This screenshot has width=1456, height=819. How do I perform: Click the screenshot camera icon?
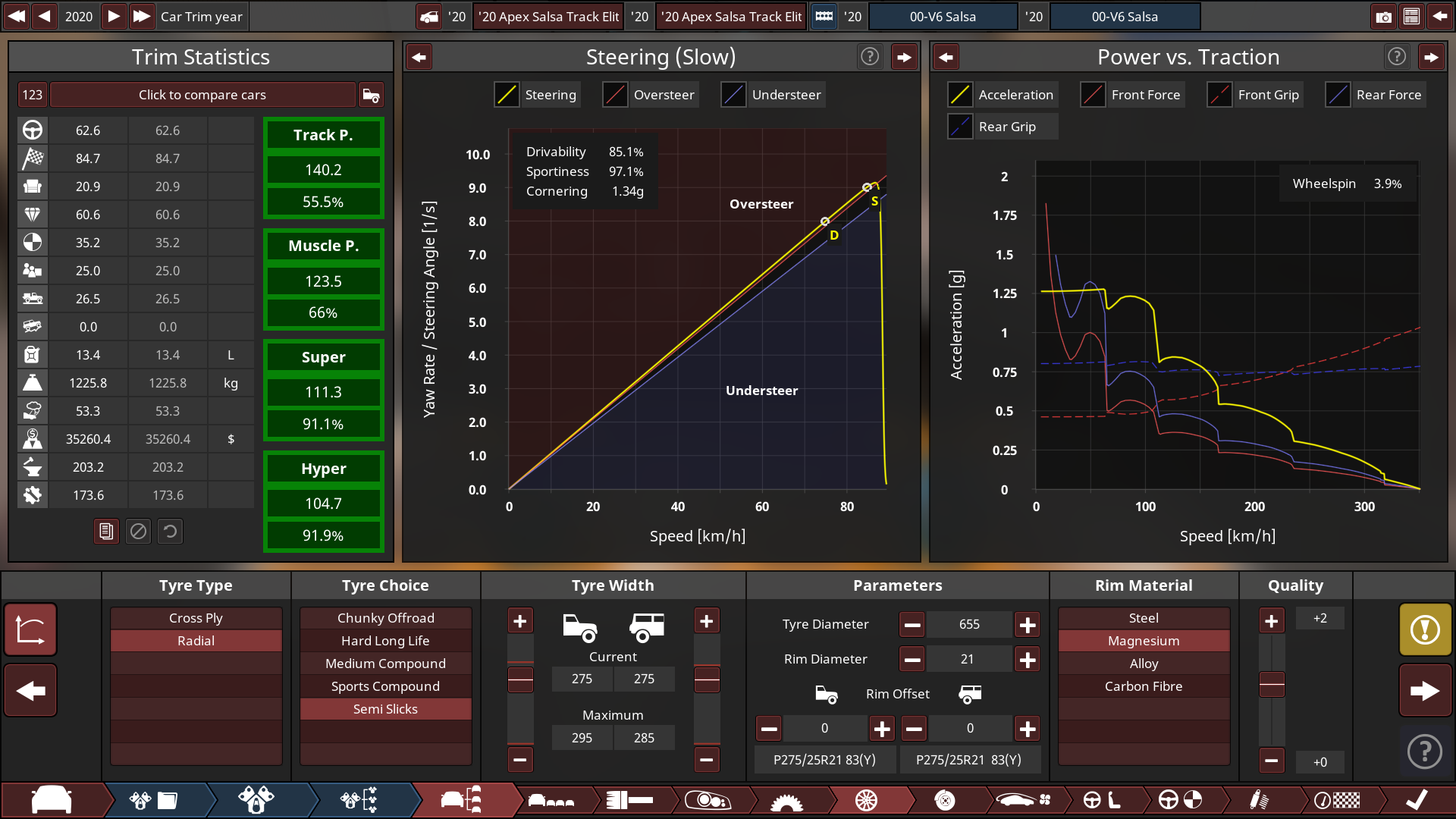pos(1383,17)
